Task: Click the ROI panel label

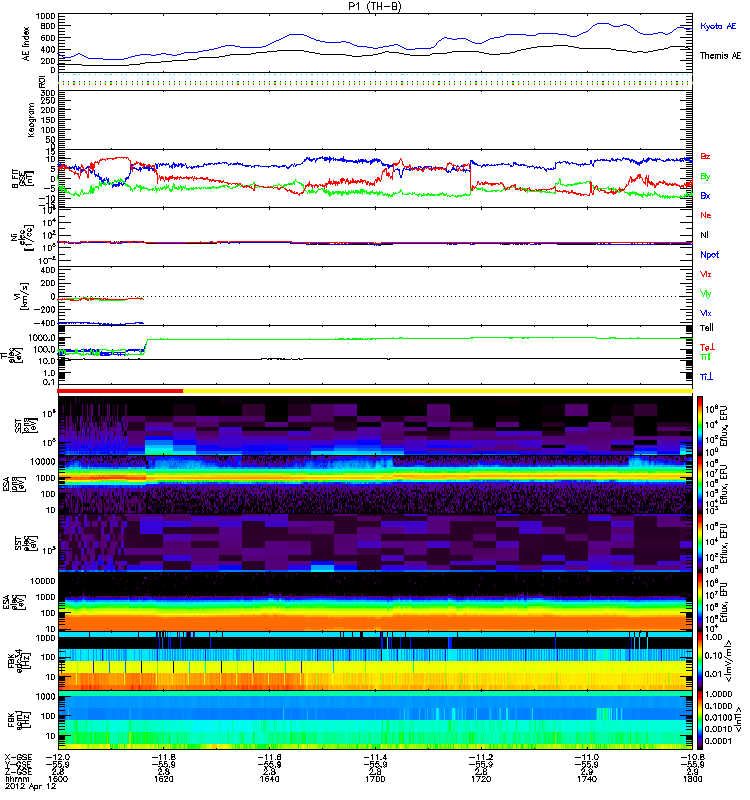Action: [42, 81]
